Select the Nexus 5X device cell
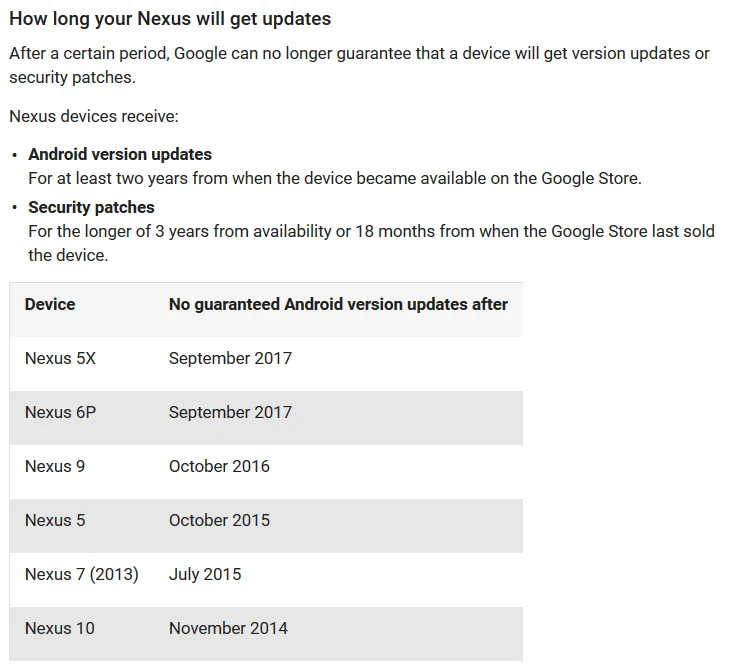732x672 pixels. [x=60, y=358]
